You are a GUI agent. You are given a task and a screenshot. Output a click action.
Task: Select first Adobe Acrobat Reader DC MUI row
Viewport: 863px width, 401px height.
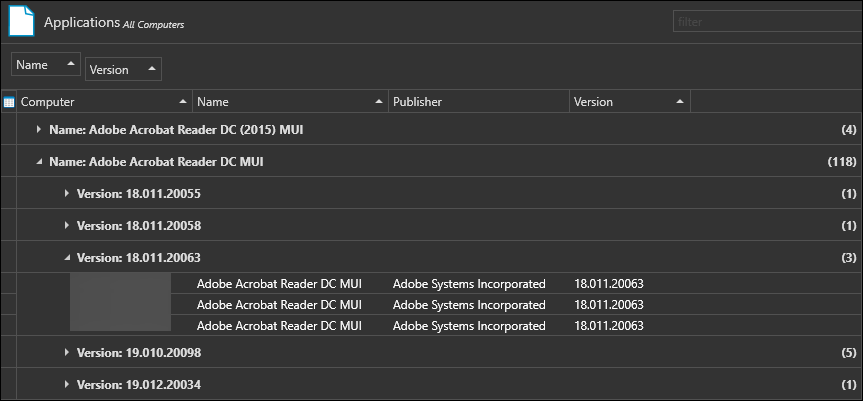tap(279, 284)
